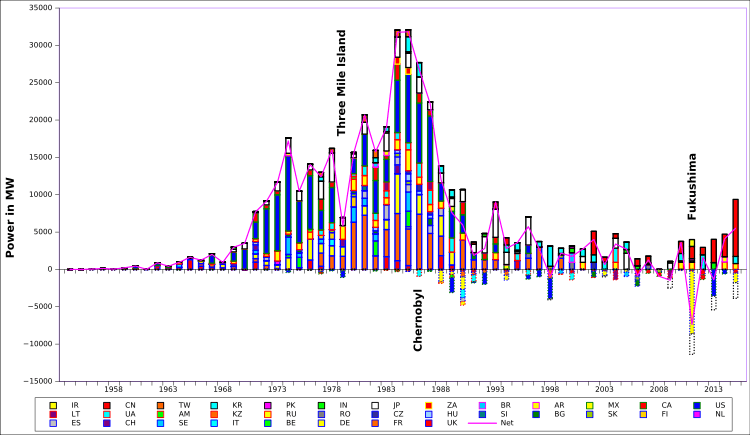The width and height of the screenshot is (750, 435).
Task: Click the Chernobyl annotation label
Action: coord(418,320)
